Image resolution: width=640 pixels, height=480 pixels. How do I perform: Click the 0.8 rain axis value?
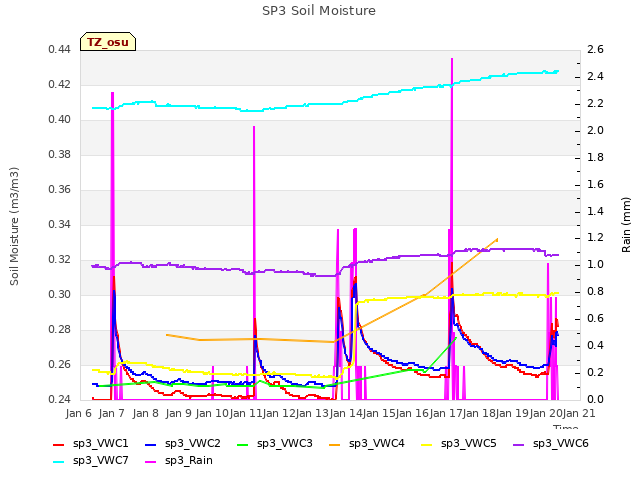coord(595,292)
